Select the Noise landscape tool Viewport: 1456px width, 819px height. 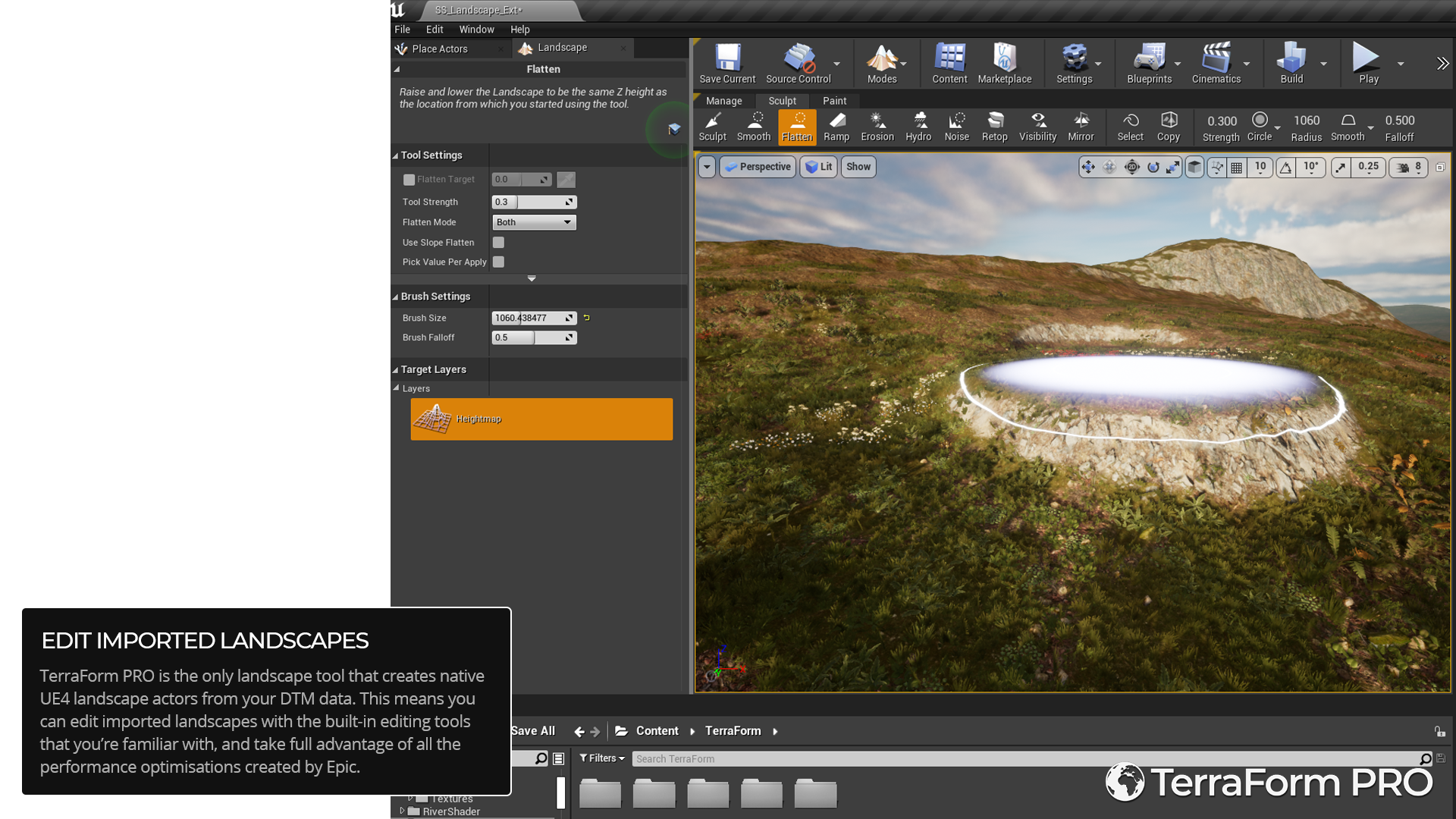tap(957, 127)
